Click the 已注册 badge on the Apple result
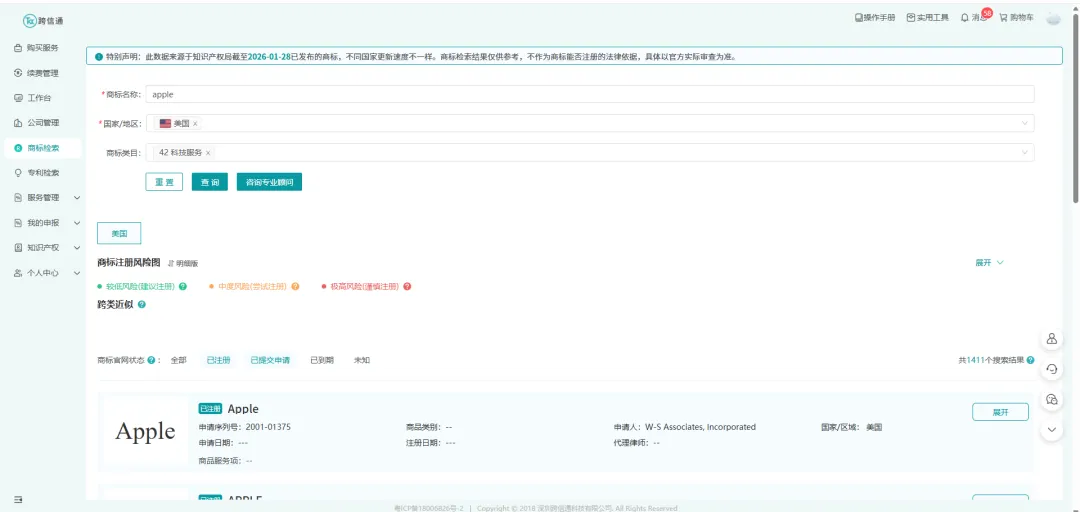Image resolution: width=1080 pixels, height=512 pixels. pyautogui.click(x=210, y=409)
